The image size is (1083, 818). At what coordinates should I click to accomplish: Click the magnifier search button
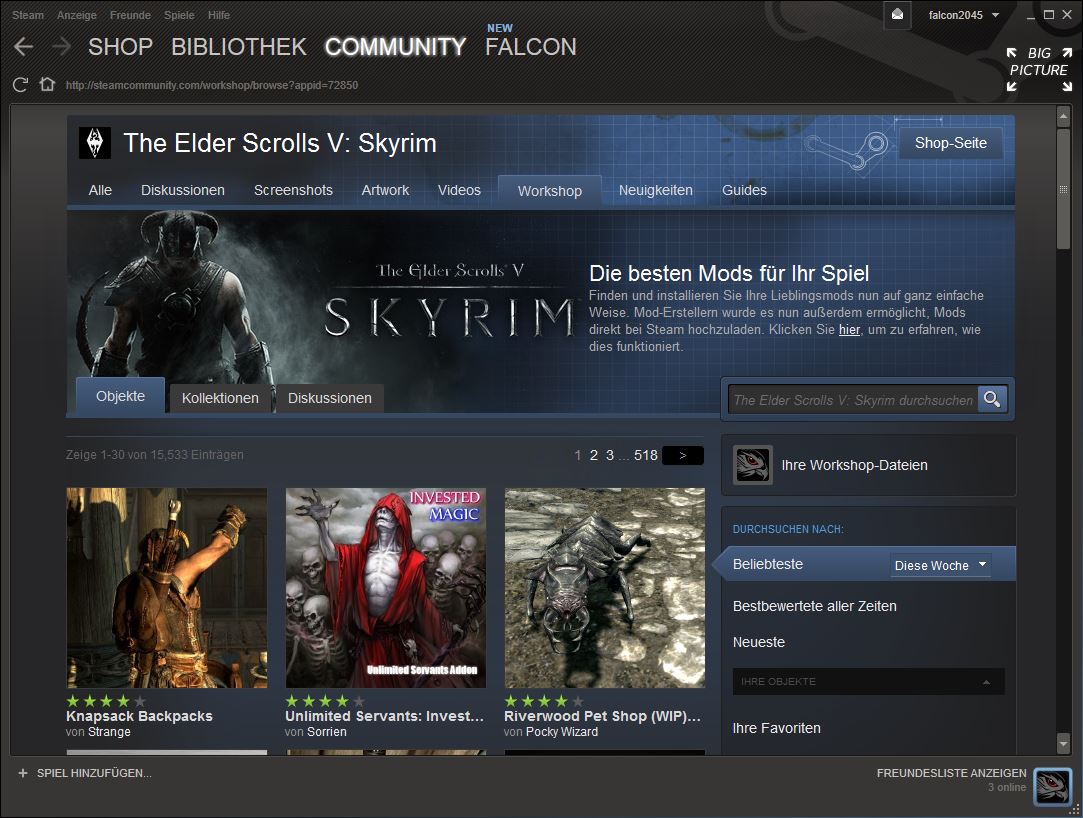992,399
